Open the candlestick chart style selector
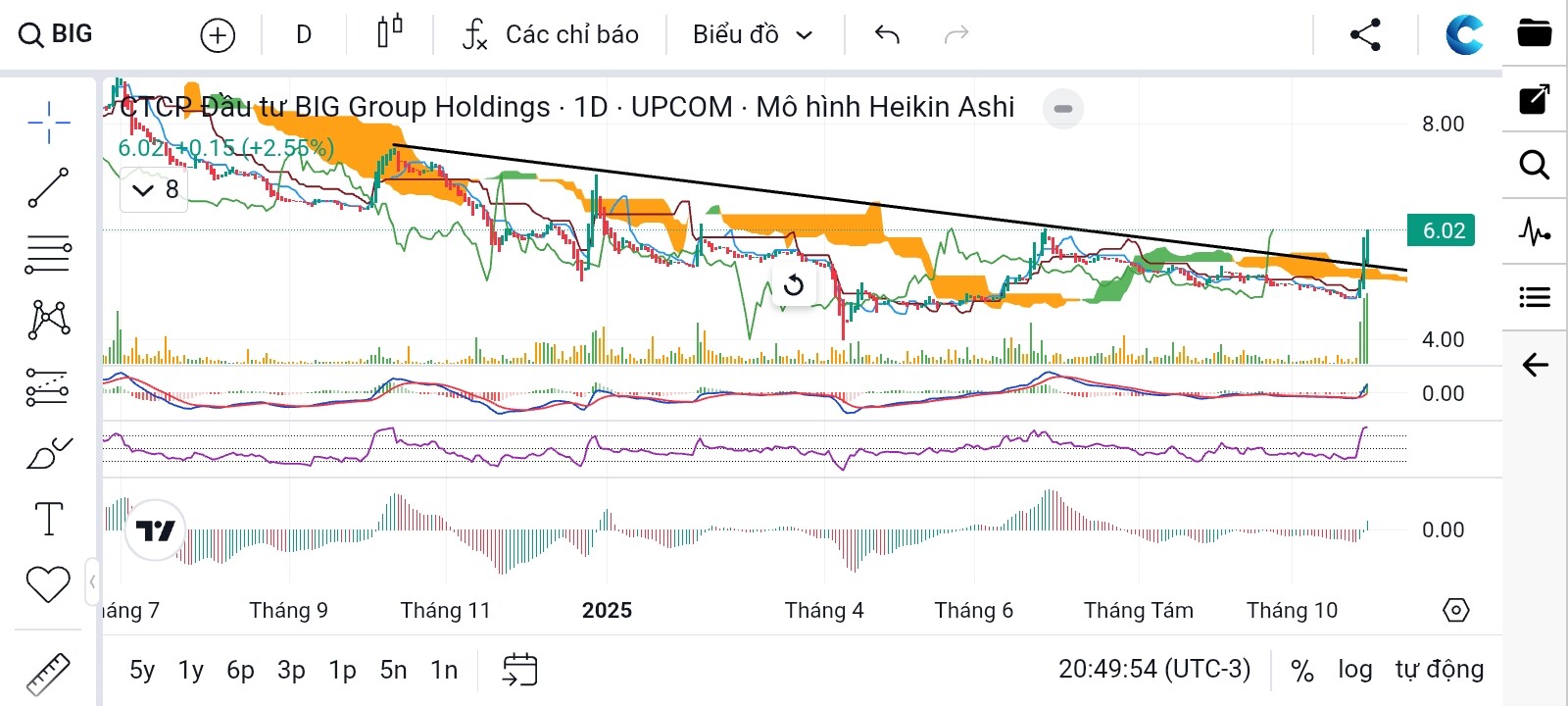1568x706 pixels. (389, 33)
